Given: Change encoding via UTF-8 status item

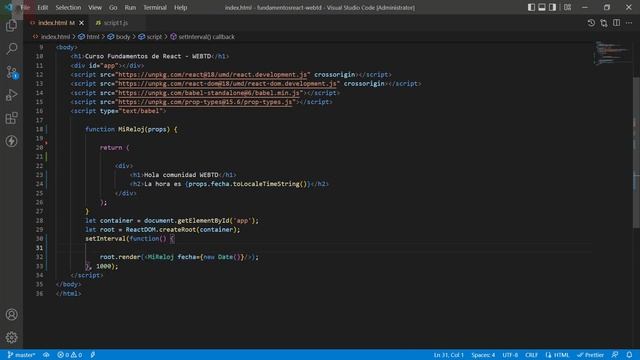Looking at the screenshot, I should pyautogui.click(x=510, y=355).
